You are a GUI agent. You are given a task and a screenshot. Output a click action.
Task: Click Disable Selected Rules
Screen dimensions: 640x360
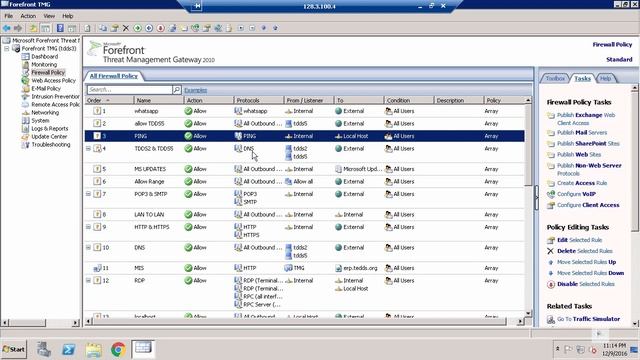click(x=586, y=284)
